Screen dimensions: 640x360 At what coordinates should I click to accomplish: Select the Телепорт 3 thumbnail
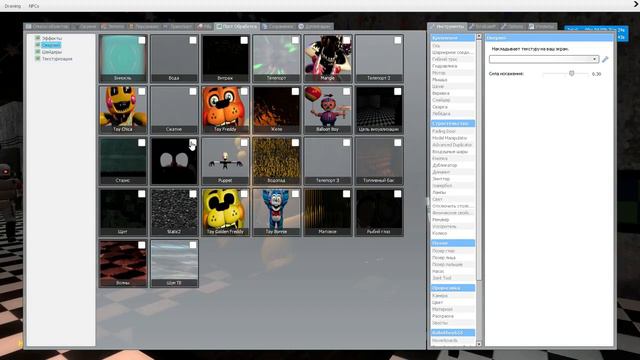click(327, 161)
